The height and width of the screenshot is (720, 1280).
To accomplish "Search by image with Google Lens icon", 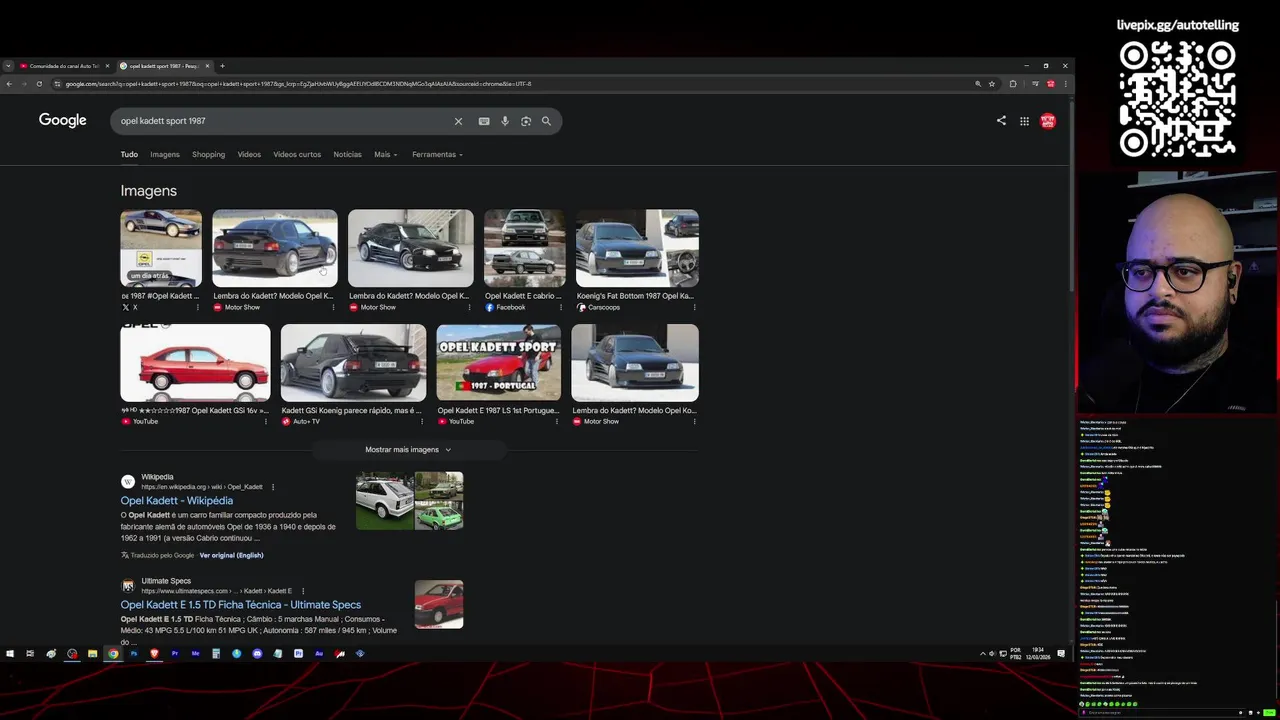I will click(x=526, y=121).
